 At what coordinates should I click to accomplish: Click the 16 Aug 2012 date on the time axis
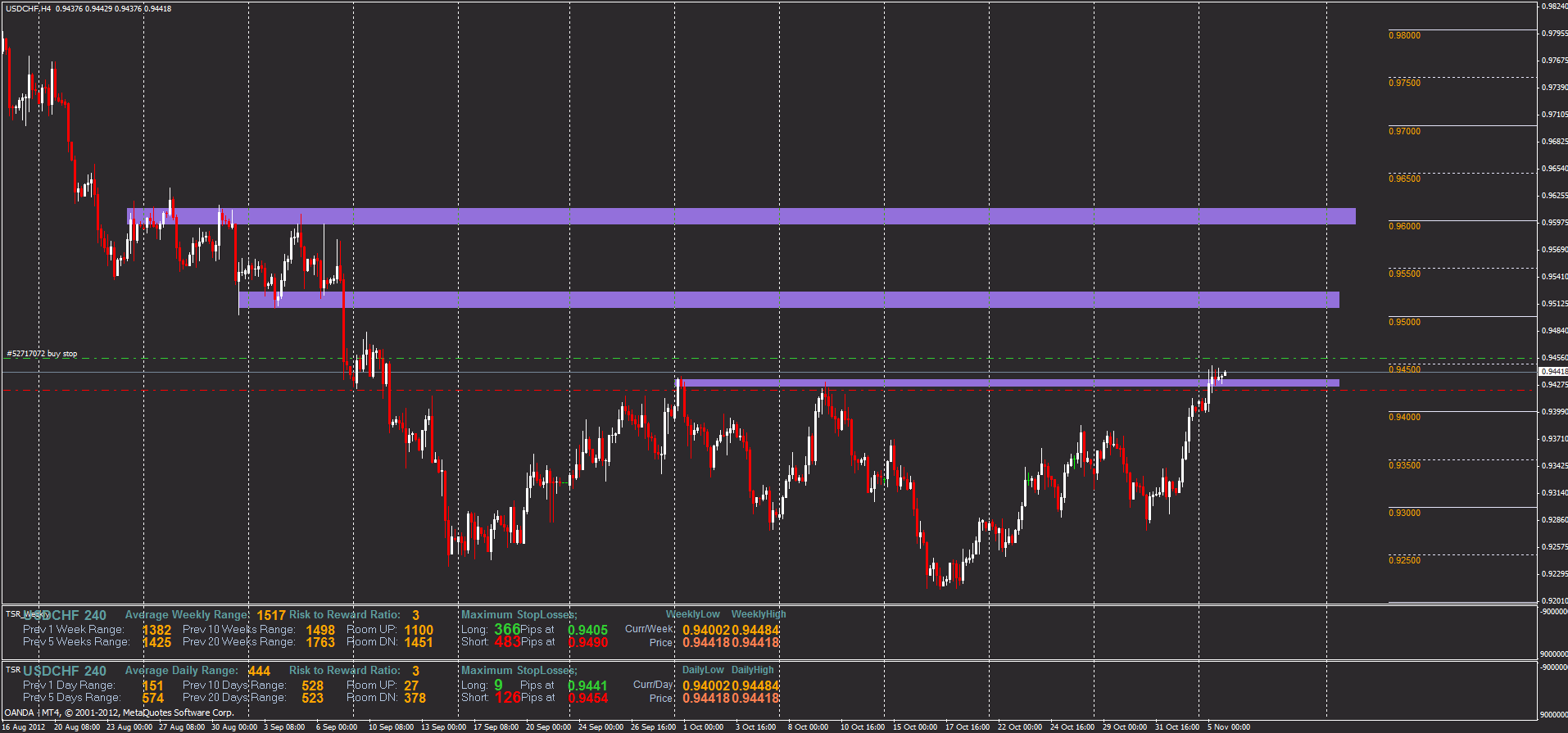[24, 726]
